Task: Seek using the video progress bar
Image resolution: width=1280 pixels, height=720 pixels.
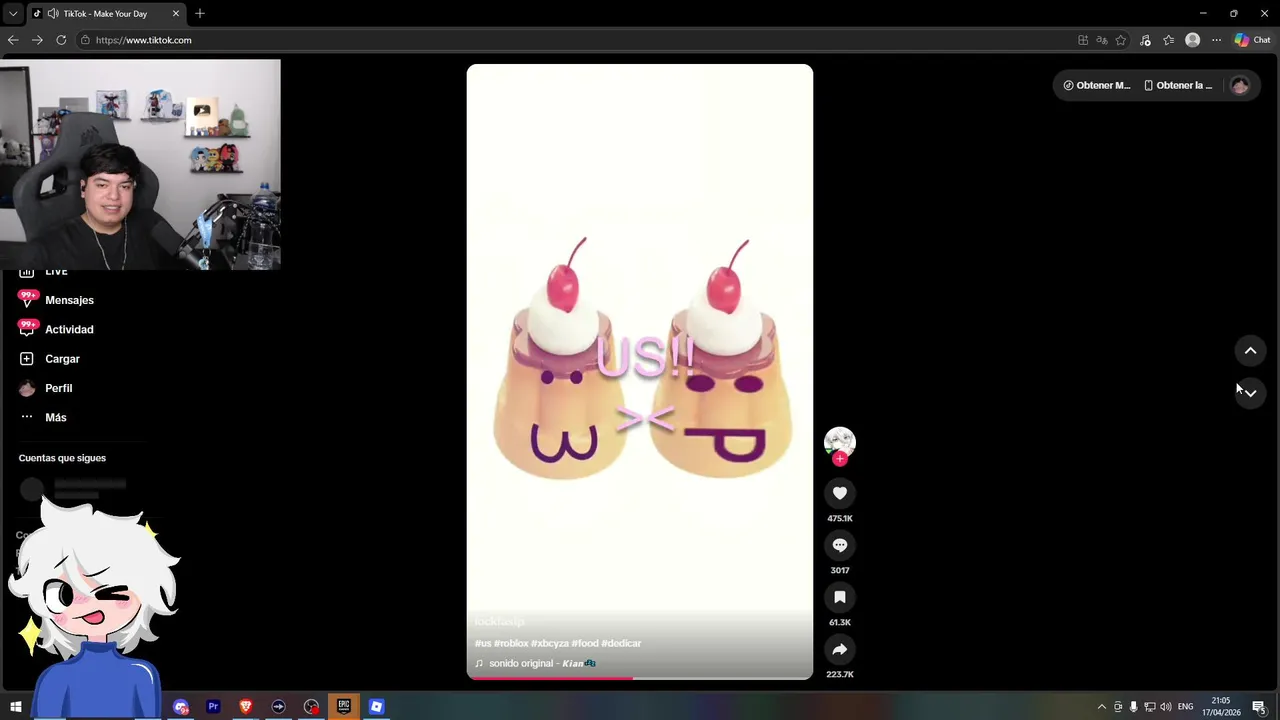Action: tap(640, 678)
